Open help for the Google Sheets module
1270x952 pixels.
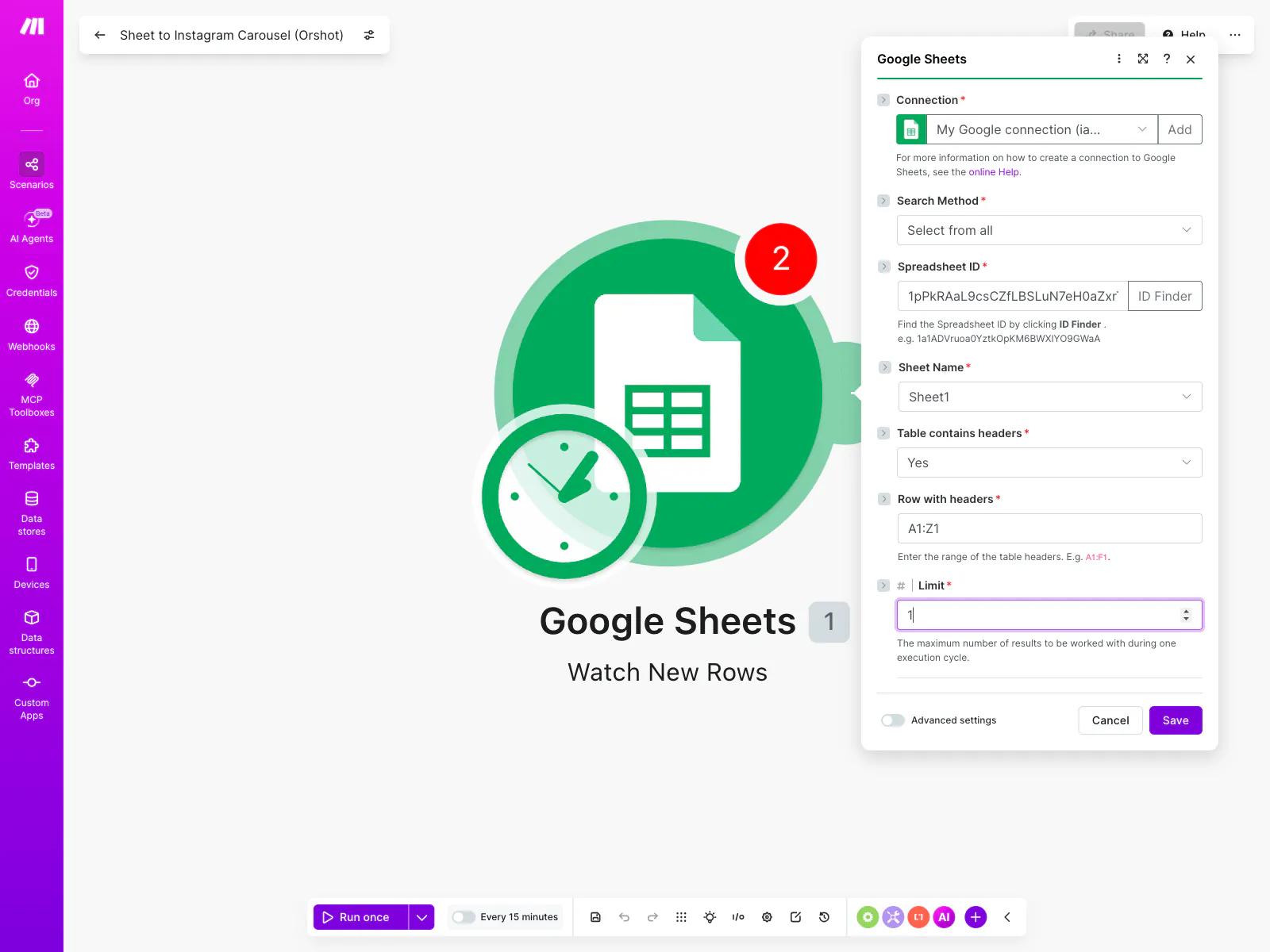pos(1167,59)
